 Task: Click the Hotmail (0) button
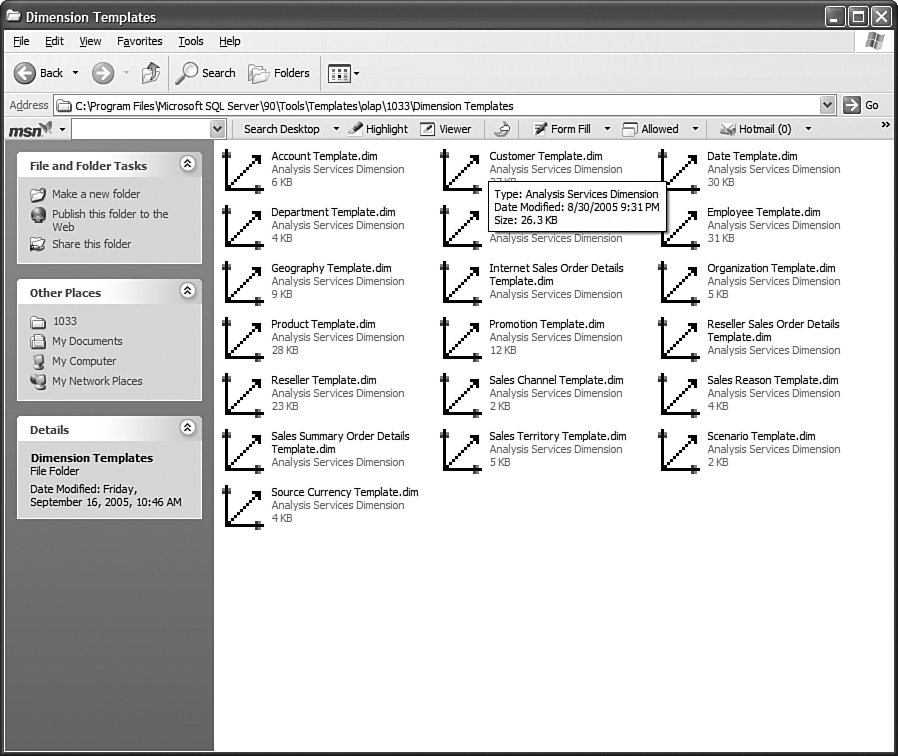click(x=755, y=129)
